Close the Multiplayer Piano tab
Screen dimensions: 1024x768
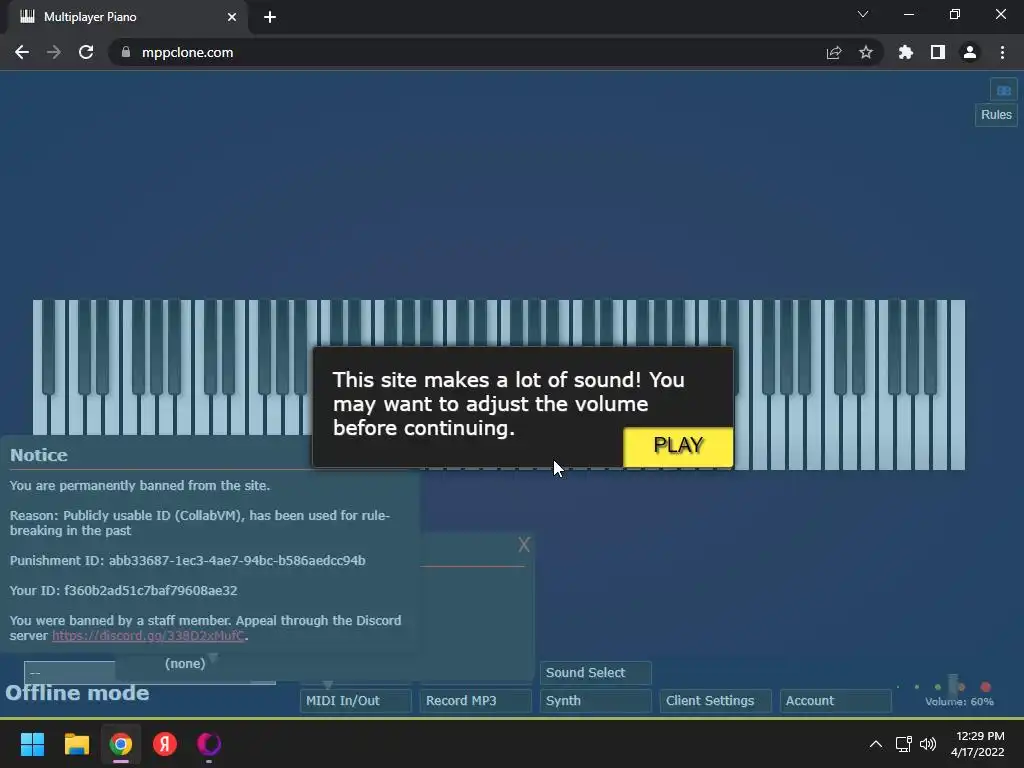pyautogui.click(x=232, y=17)
